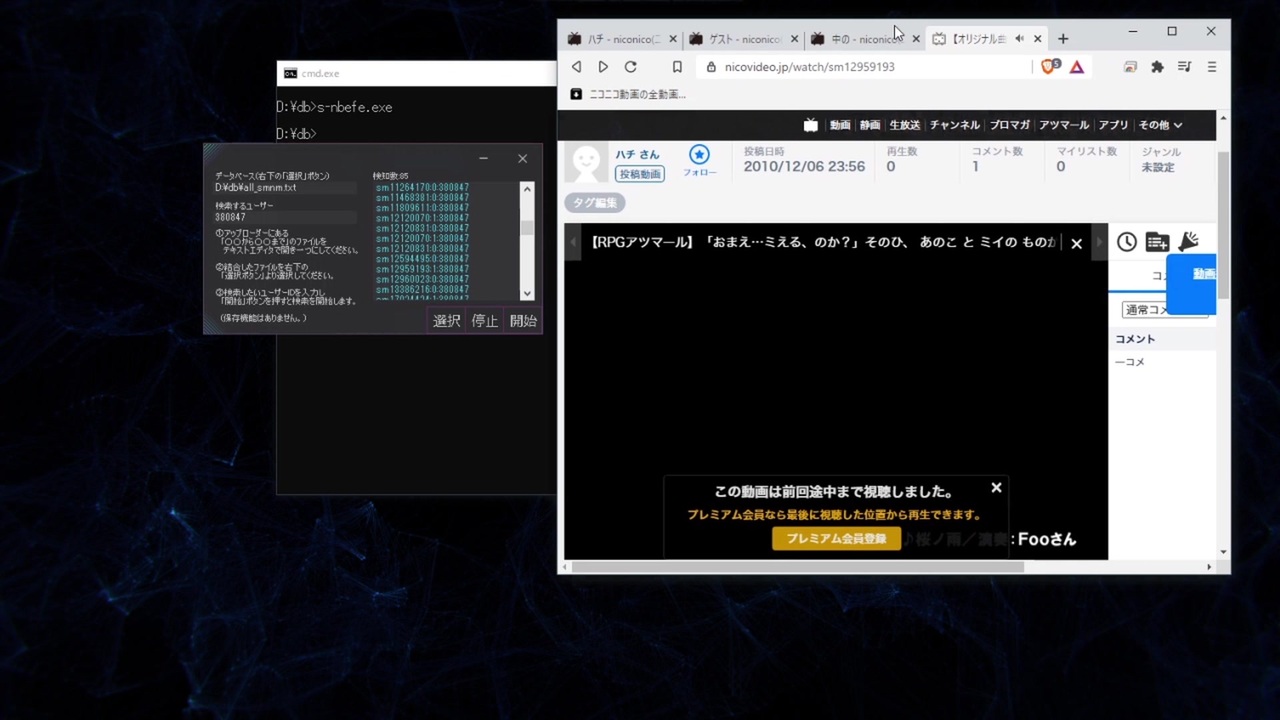Add video to mylist with the folder-plus icon
The width and height of the screenshot is (1280, 720).
click(1157, 242)
